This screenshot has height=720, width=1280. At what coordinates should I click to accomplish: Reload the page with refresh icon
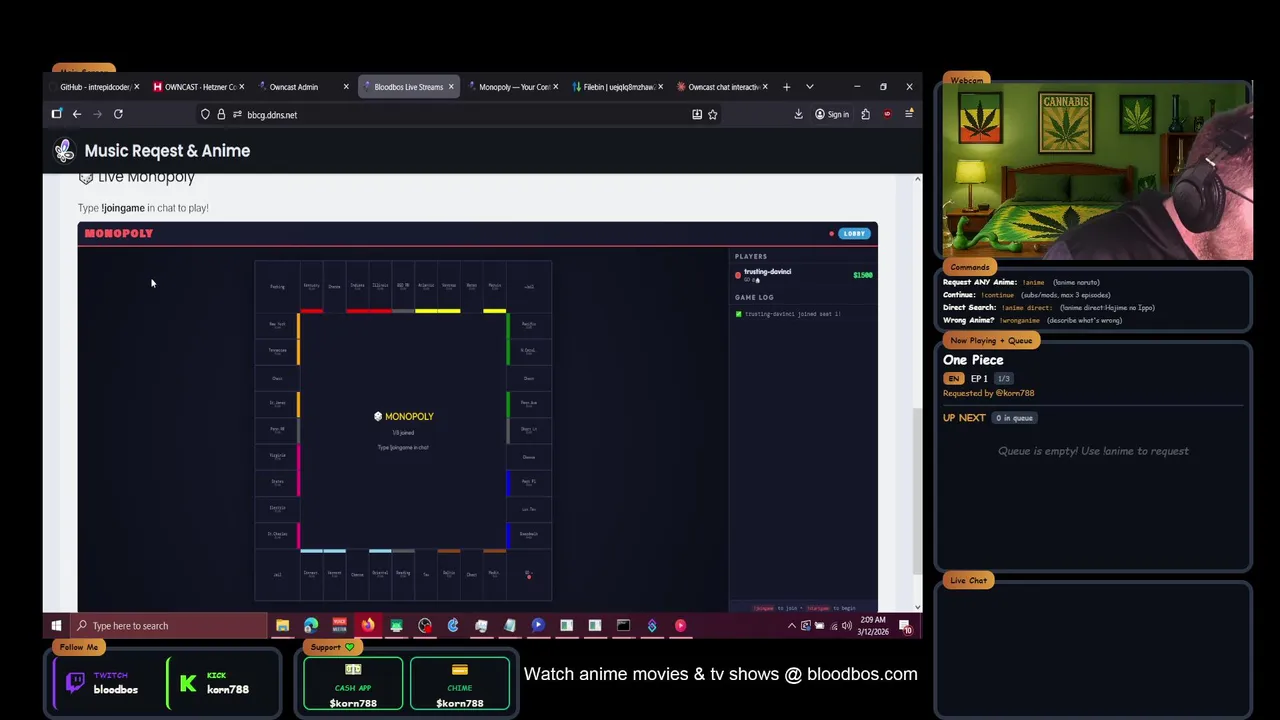click(x=118, y=114)
